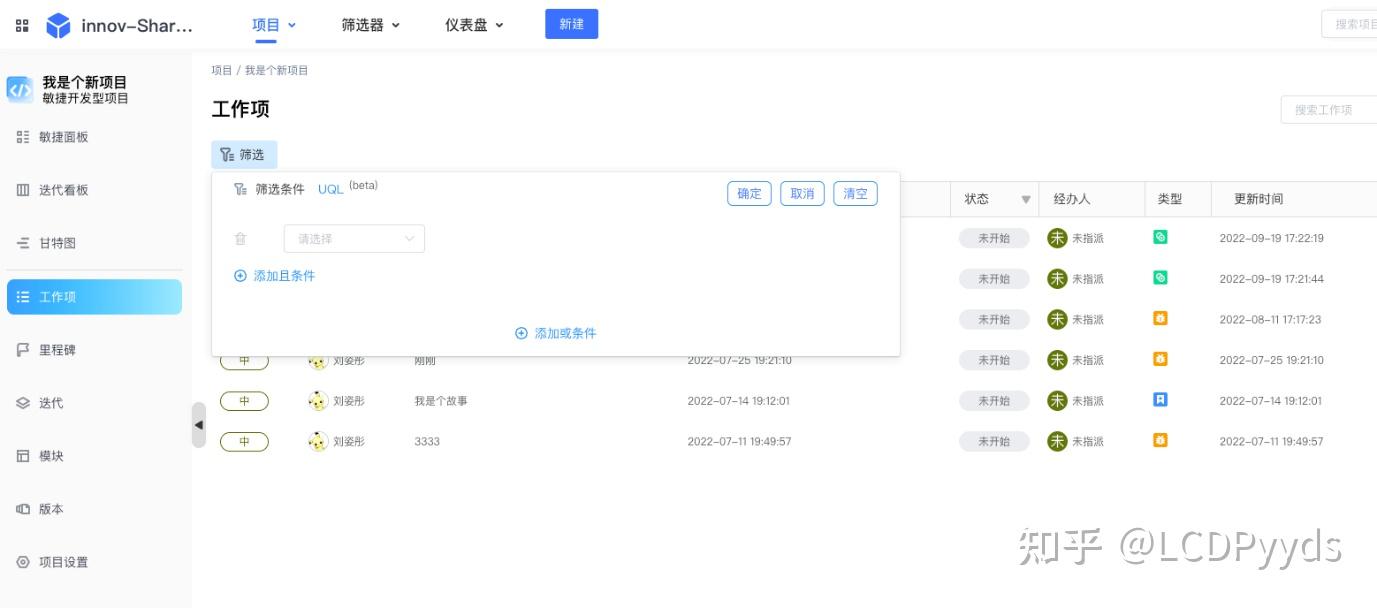Click the 中 priority tag in the 3333 row
Screen dimensions: 1377x608
pos(244,442)
